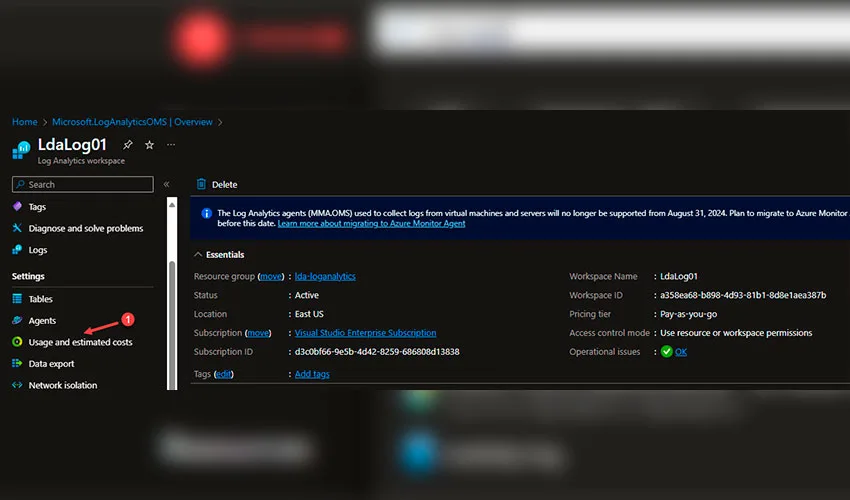Select East US location text

coord(309,314)
